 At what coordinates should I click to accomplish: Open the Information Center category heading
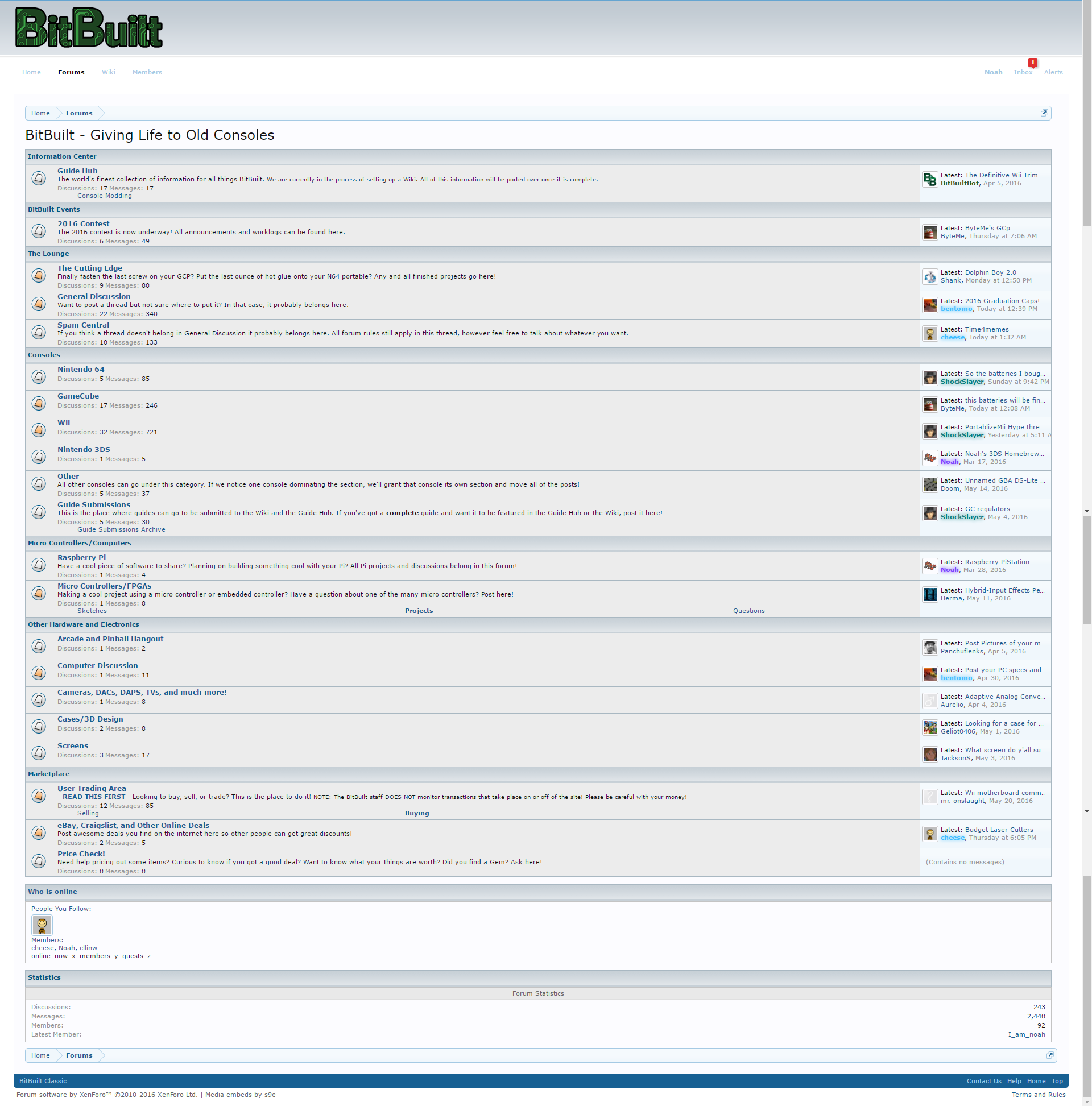63,156
